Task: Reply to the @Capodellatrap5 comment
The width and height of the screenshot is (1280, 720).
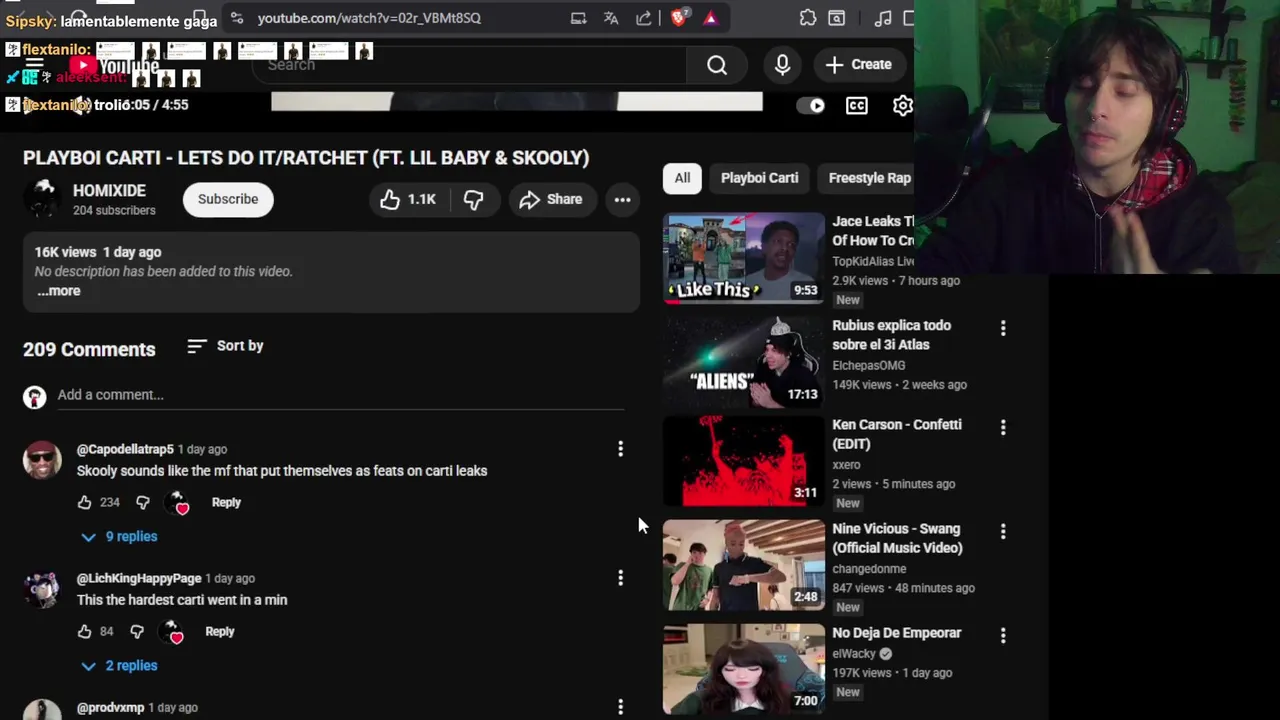Action: pos(226,502)
